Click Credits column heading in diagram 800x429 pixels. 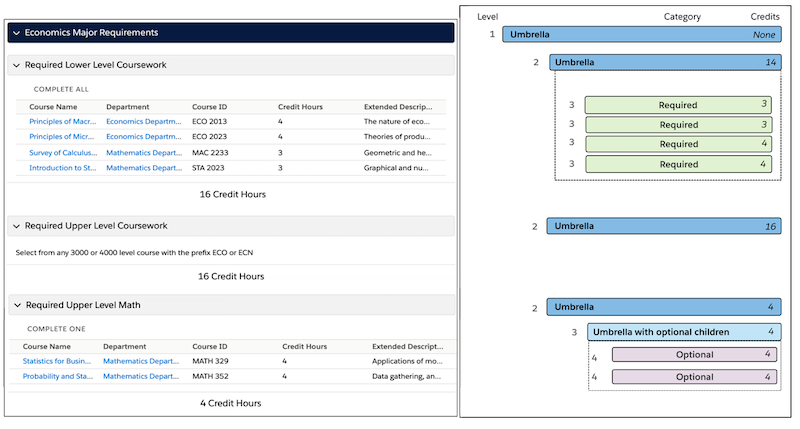765,17
